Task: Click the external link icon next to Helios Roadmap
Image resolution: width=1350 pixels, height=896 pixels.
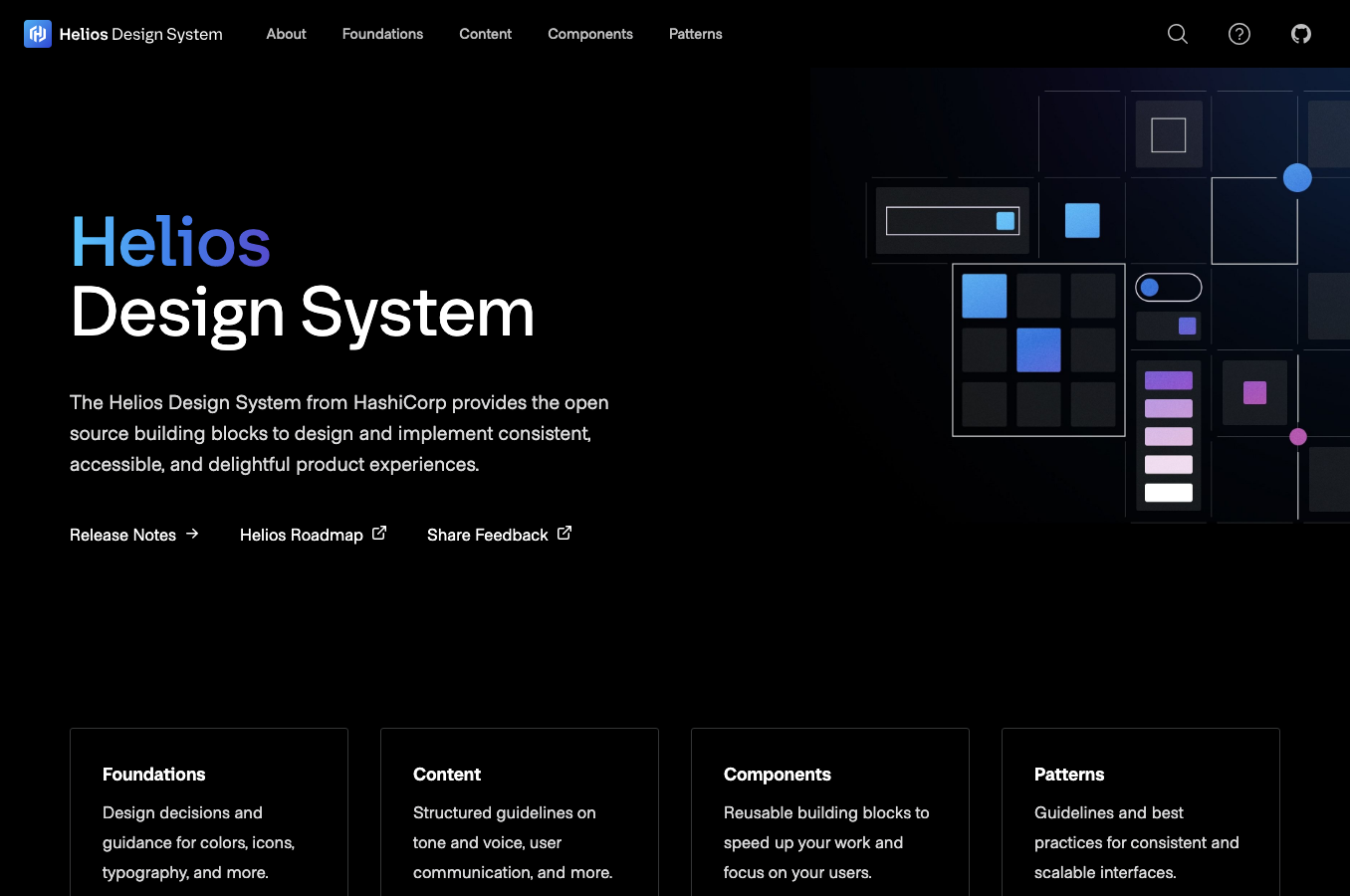Action: (379, 532)
